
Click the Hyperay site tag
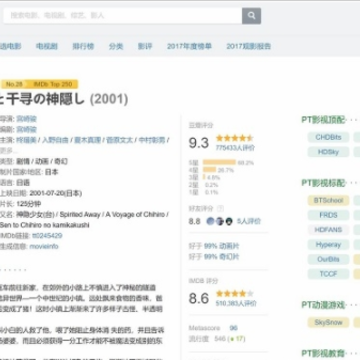tap(328, 244)
